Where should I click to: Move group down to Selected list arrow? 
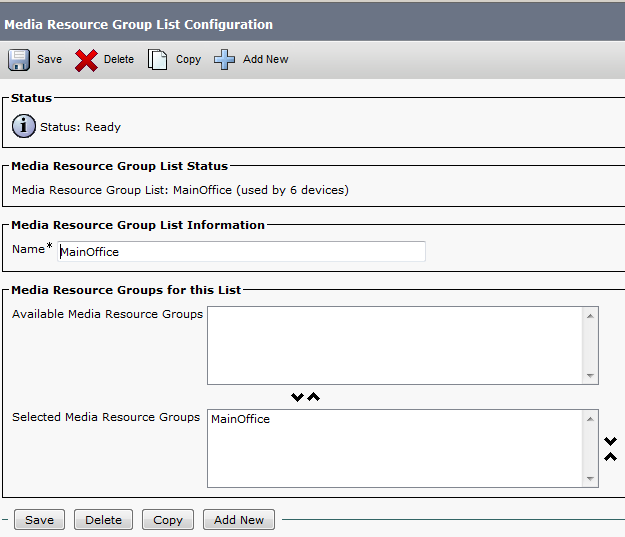297,397
